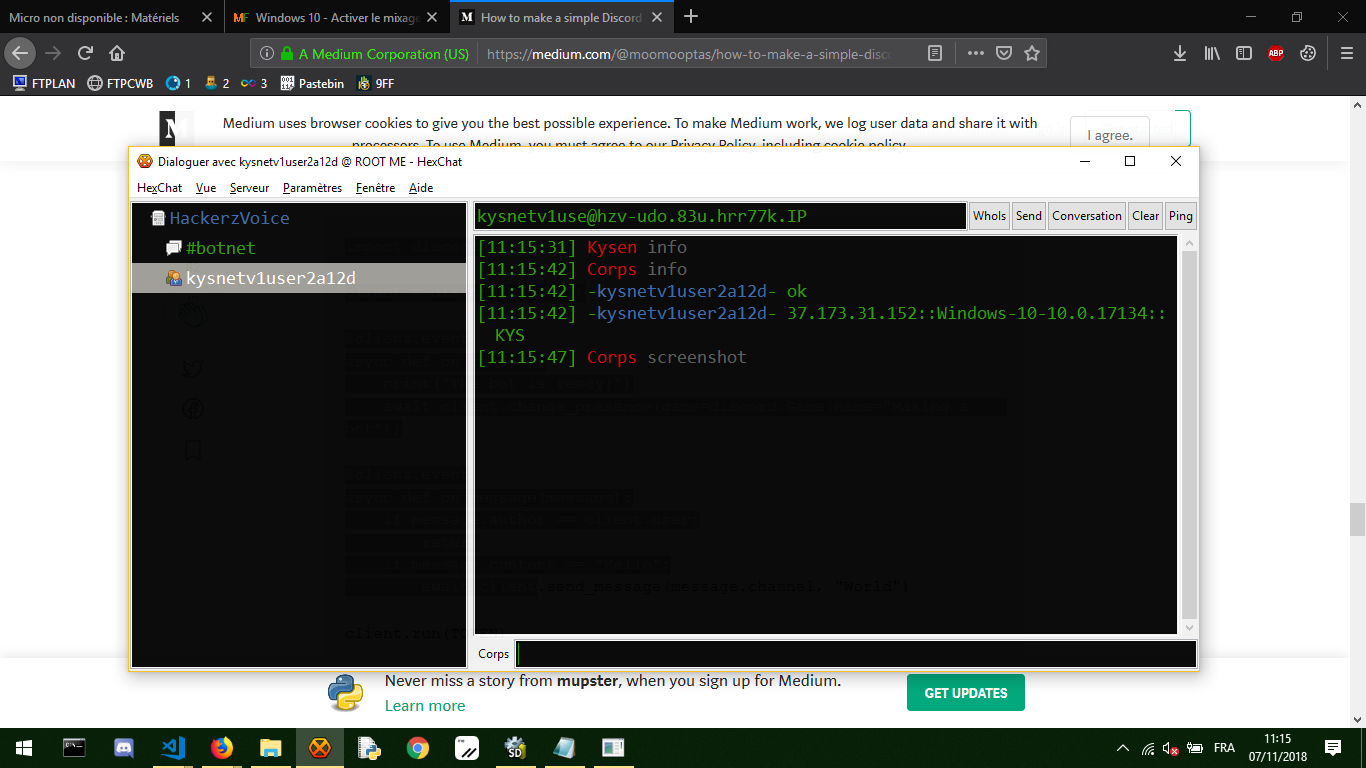
Task: Toggle reader view in Firefox address bar
Action: coord(934,54)
